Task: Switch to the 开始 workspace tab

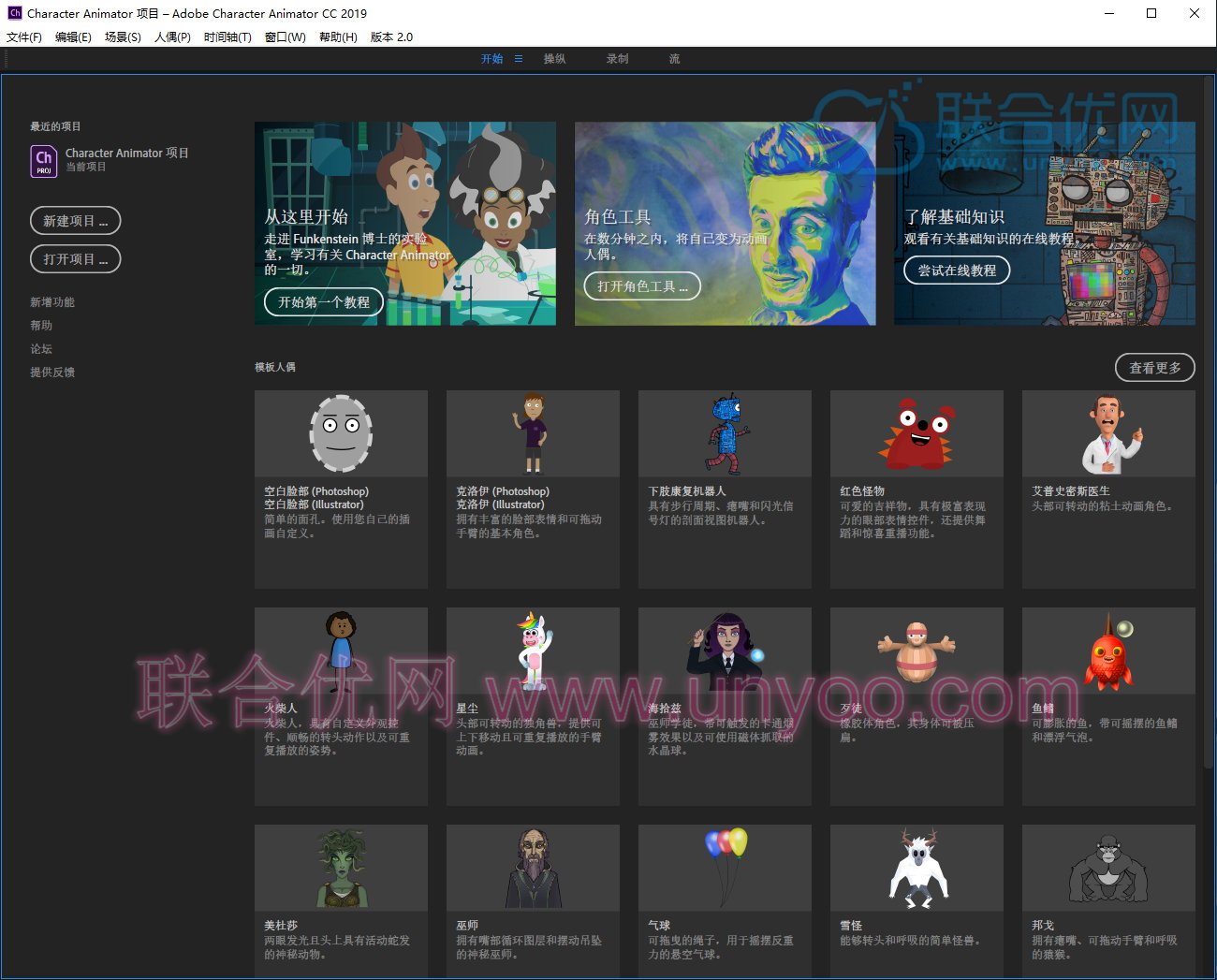Action: tap(491, 59)
